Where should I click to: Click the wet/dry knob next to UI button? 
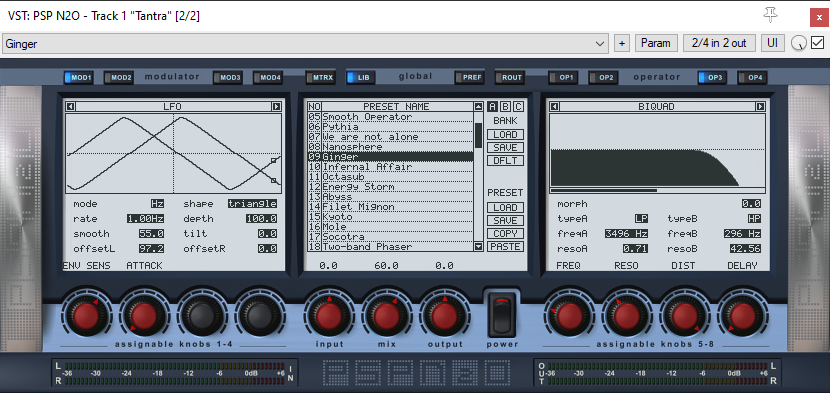[798, 43]
